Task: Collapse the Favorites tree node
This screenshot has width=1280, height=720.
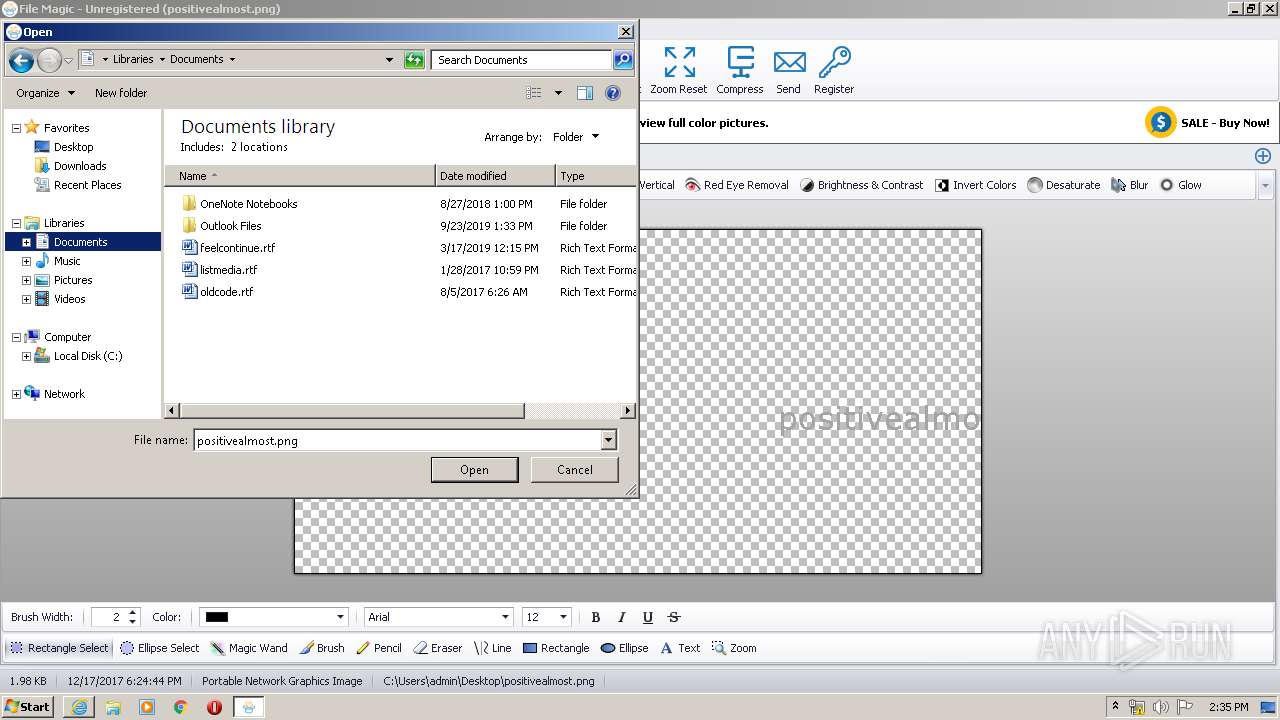Action: pyautogui.click(x=16, y=128)
